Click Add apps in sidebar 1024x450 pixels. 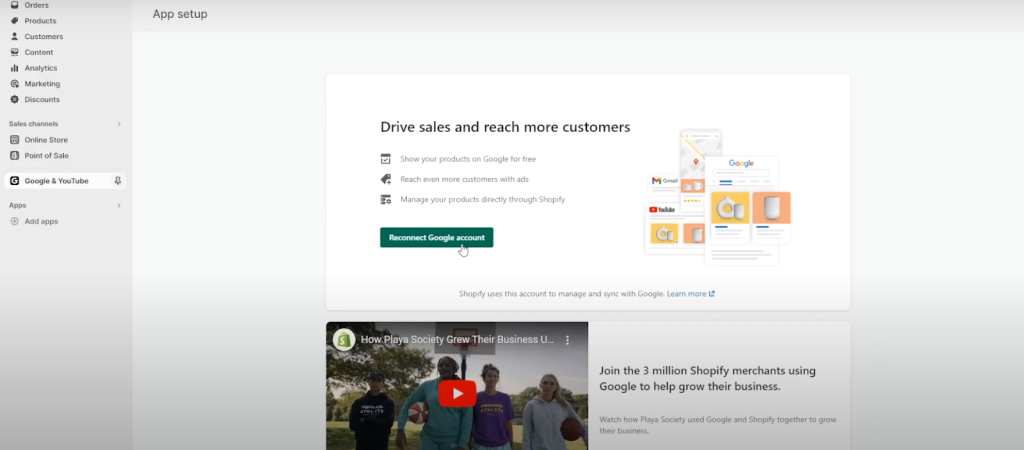[41, 221]
